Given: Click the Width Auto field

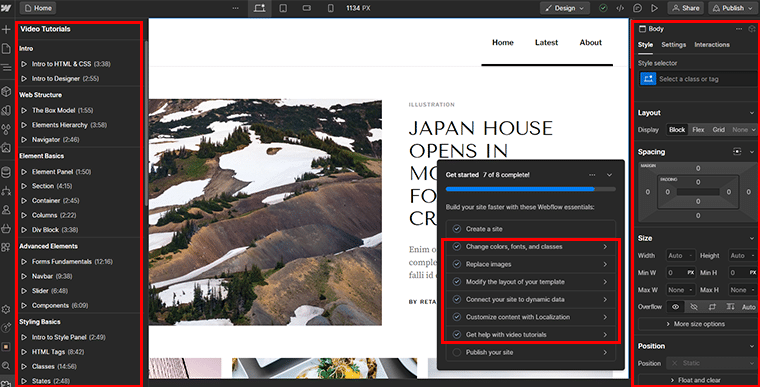Looking at the screenshot, I should (681, 256).
